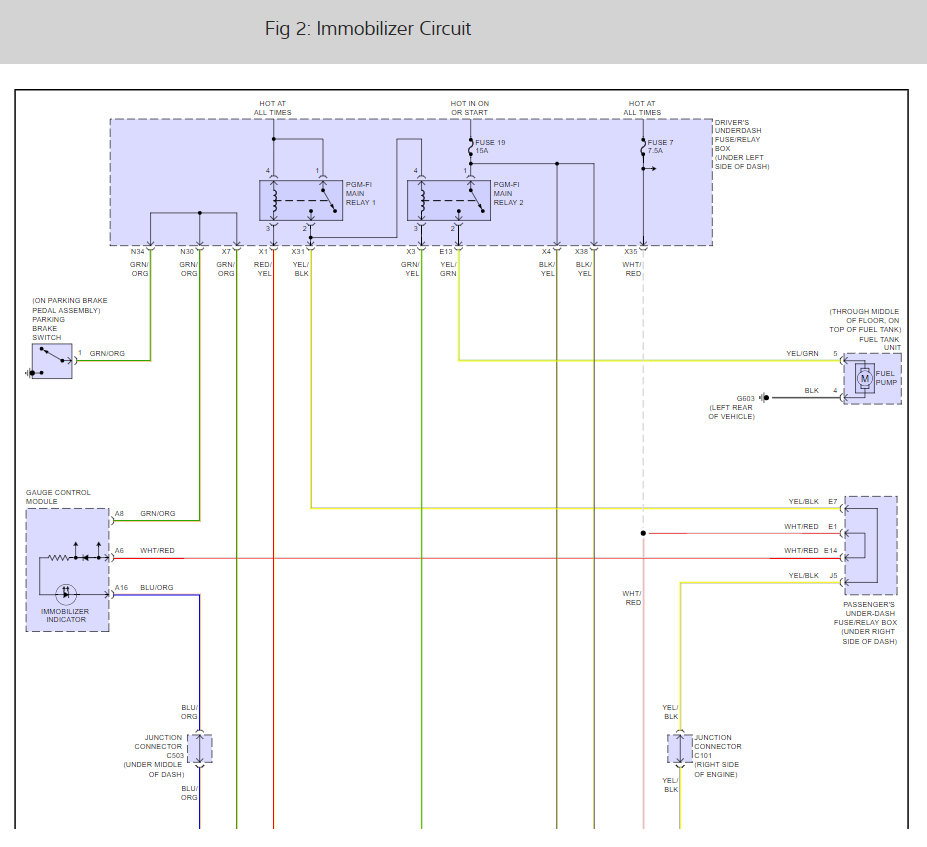
Task: Click the YEL/GRN label near fuel pump pin 5
Action: (x=802, y=353)
